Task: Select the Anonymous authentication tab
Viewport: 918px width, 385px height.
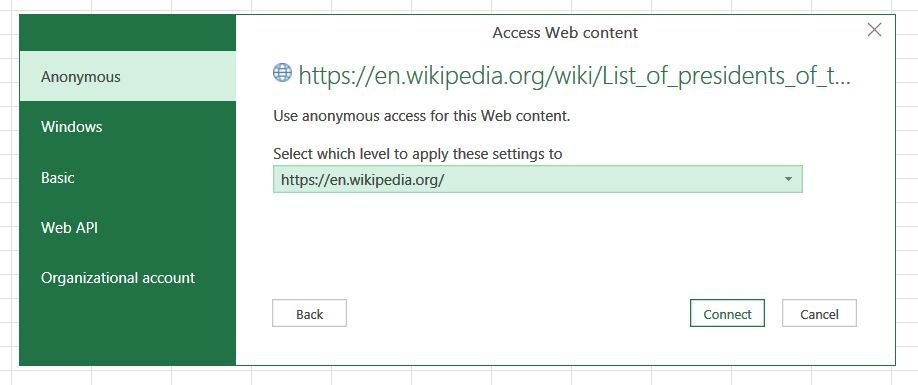Action: pos(128,76)
